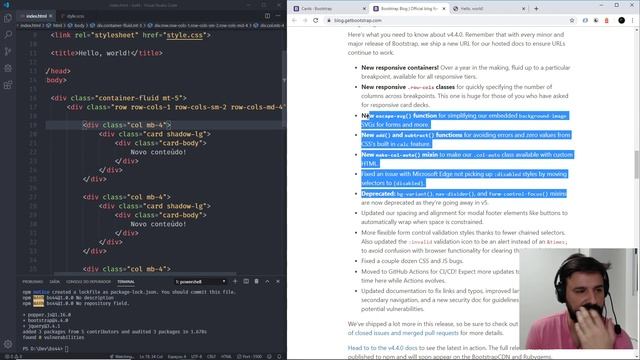This screenshot has height=360, width=640.
Task: Click the editor horizontal scrollbar
Action: 145,274
